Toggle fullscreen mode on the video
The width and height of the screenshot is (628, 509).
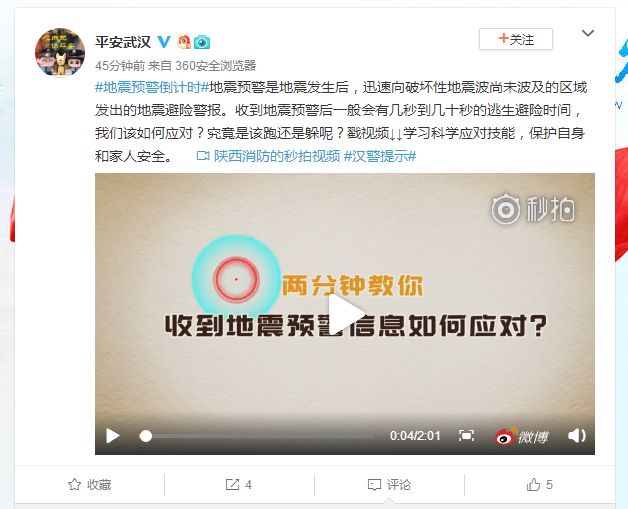point(466,435)
